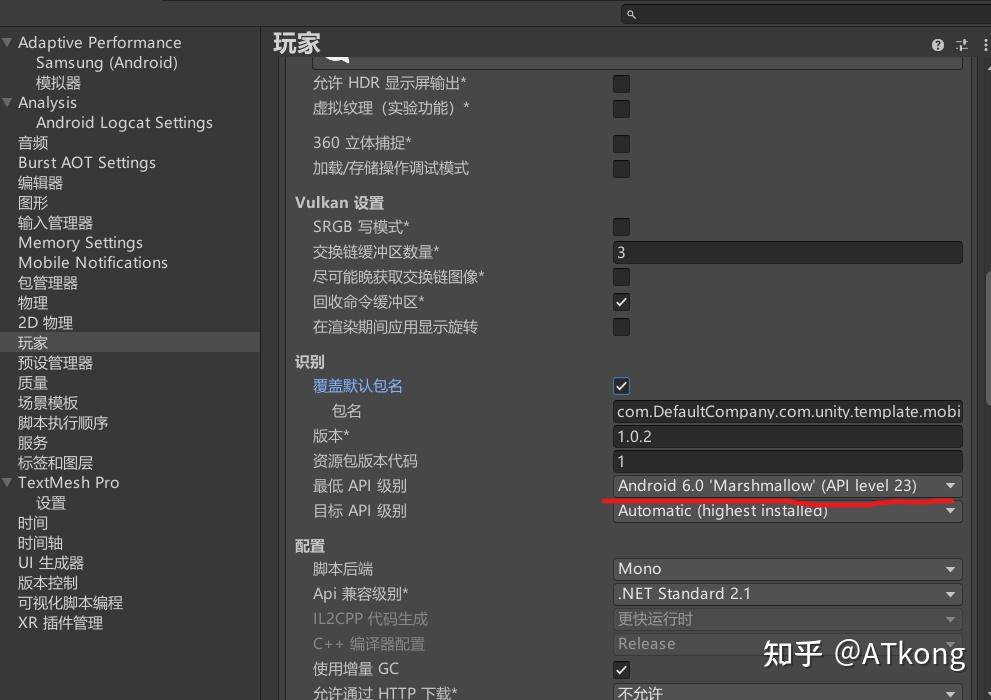991x700 pixels.
Task: Open the 目标 API 级别 dropdown
Action: click(787, 511)
